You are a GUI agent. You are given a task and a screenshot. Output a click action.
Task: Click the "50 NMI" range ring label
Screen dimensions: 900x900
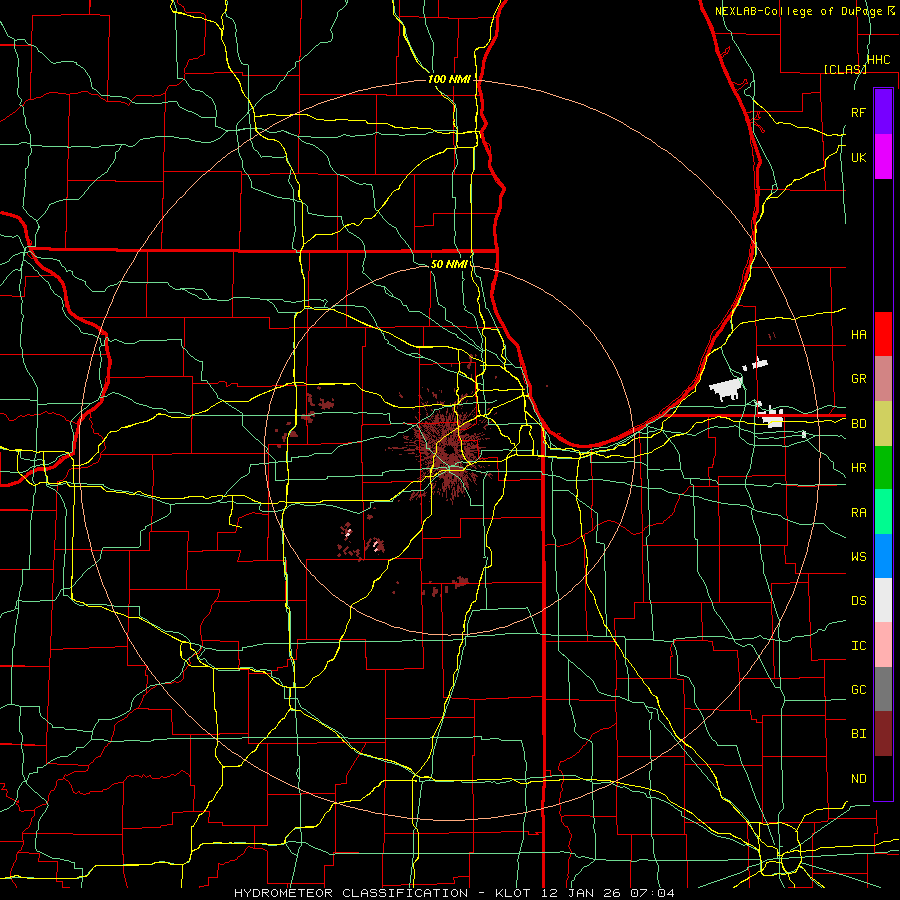[449, 264]
